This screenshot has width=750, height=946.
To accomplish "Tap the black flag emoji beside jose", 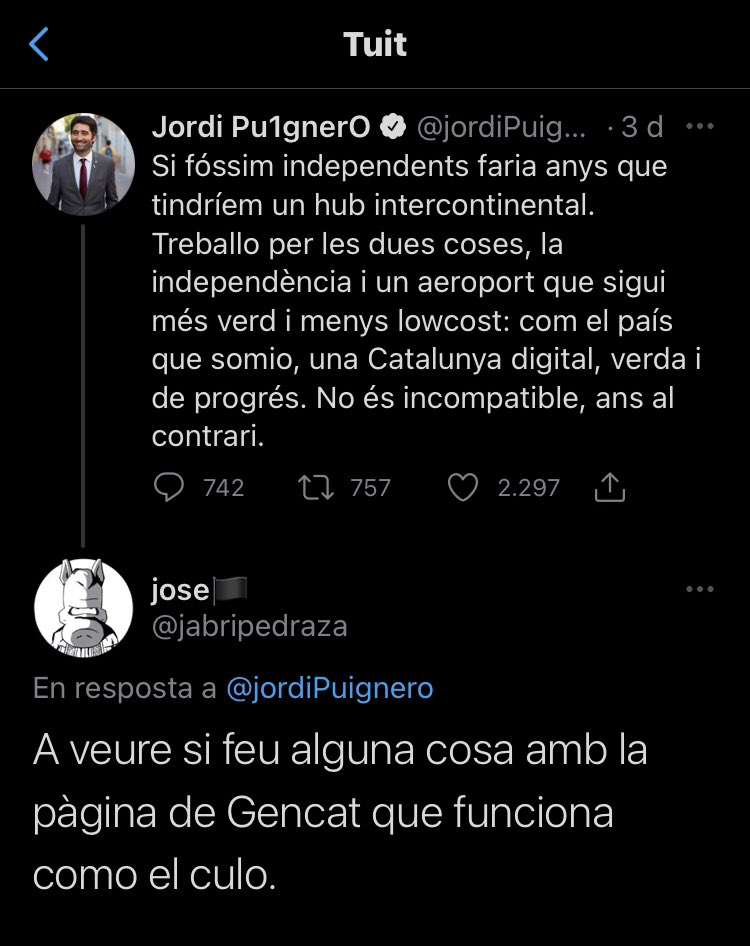I will 229,591.
